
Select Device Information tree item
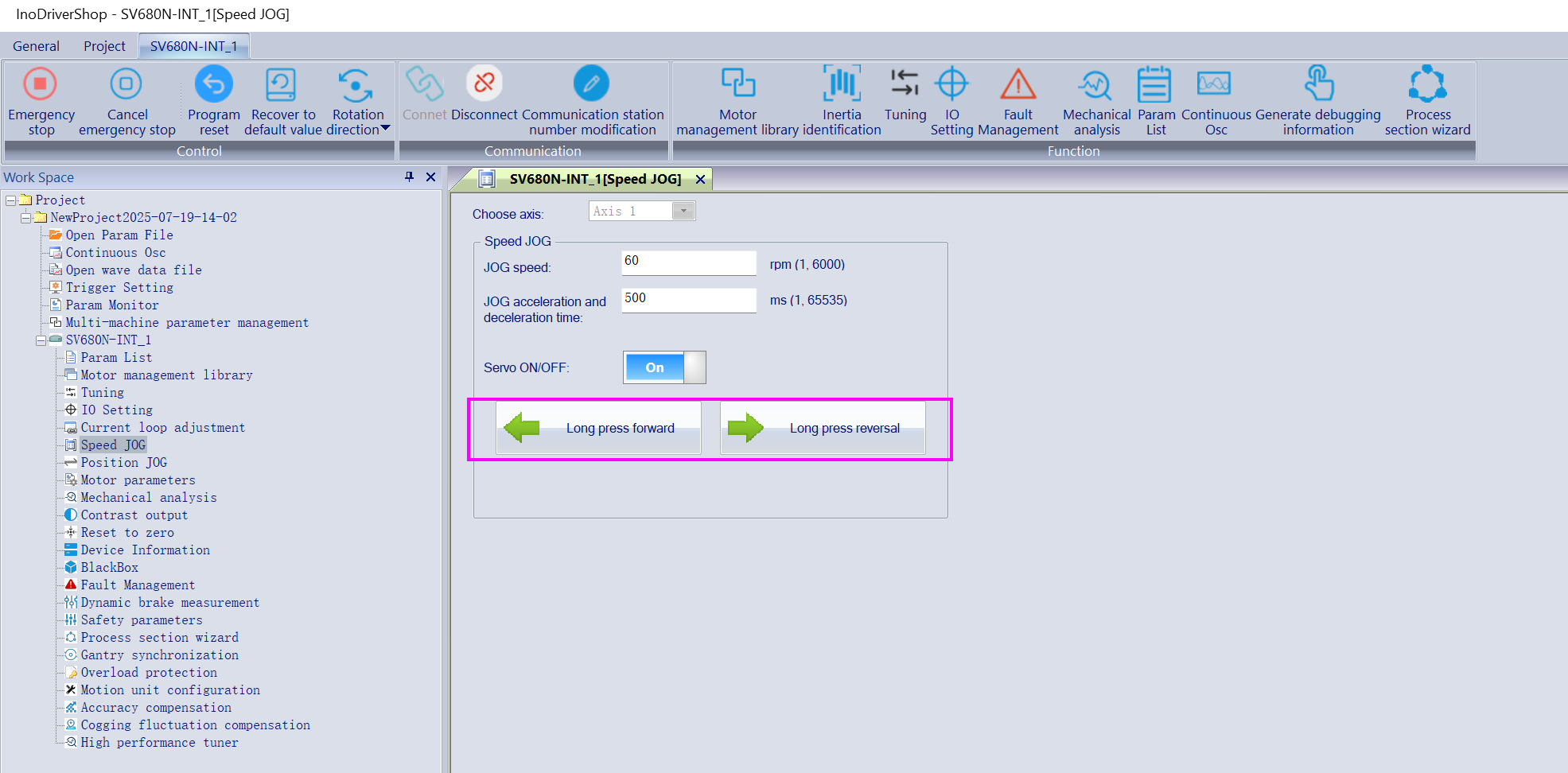coord(146,550)
